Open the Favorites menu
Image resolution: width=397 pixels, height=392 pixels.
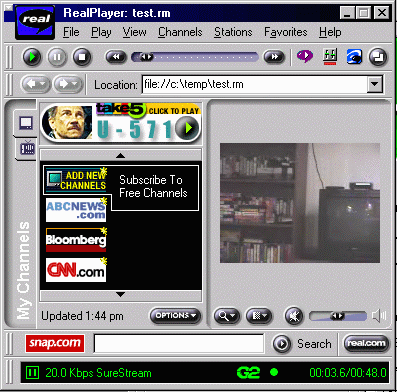click(x=286, y=32)
